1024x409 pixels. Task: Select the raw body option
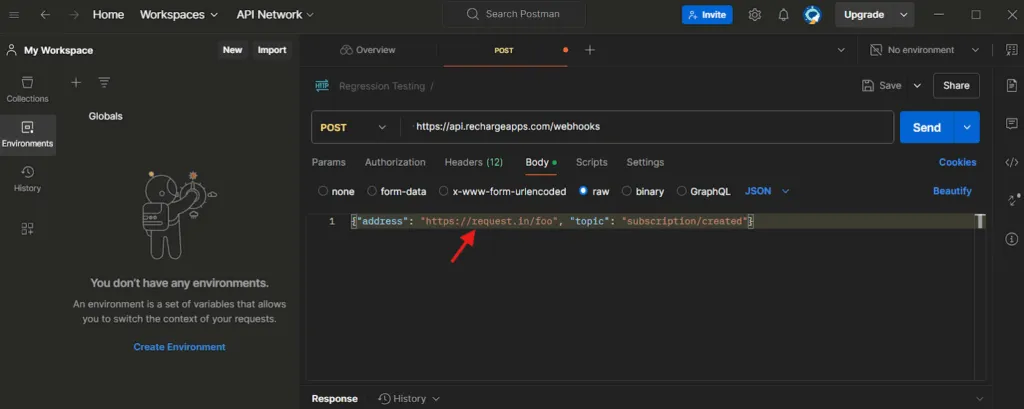pos(583,191)
